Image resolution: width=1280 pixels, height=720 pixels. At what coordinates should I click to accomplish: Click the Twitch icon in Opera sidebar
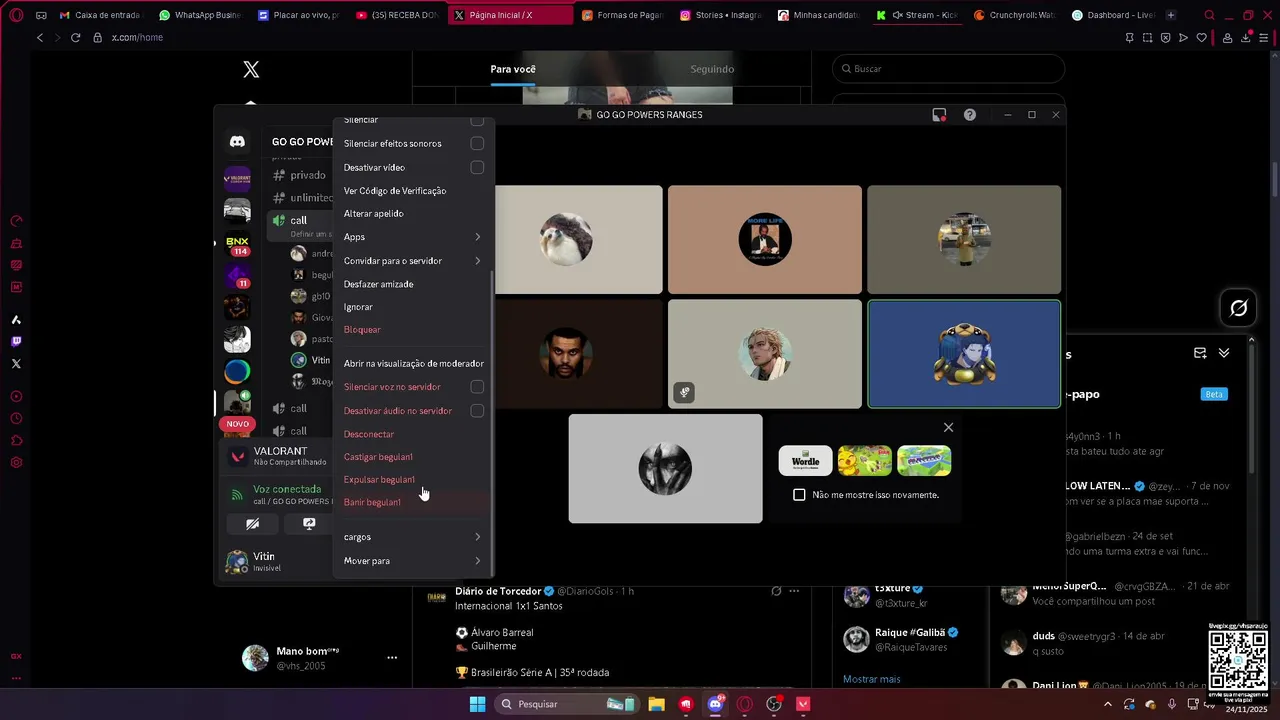[x=16, y=341]
